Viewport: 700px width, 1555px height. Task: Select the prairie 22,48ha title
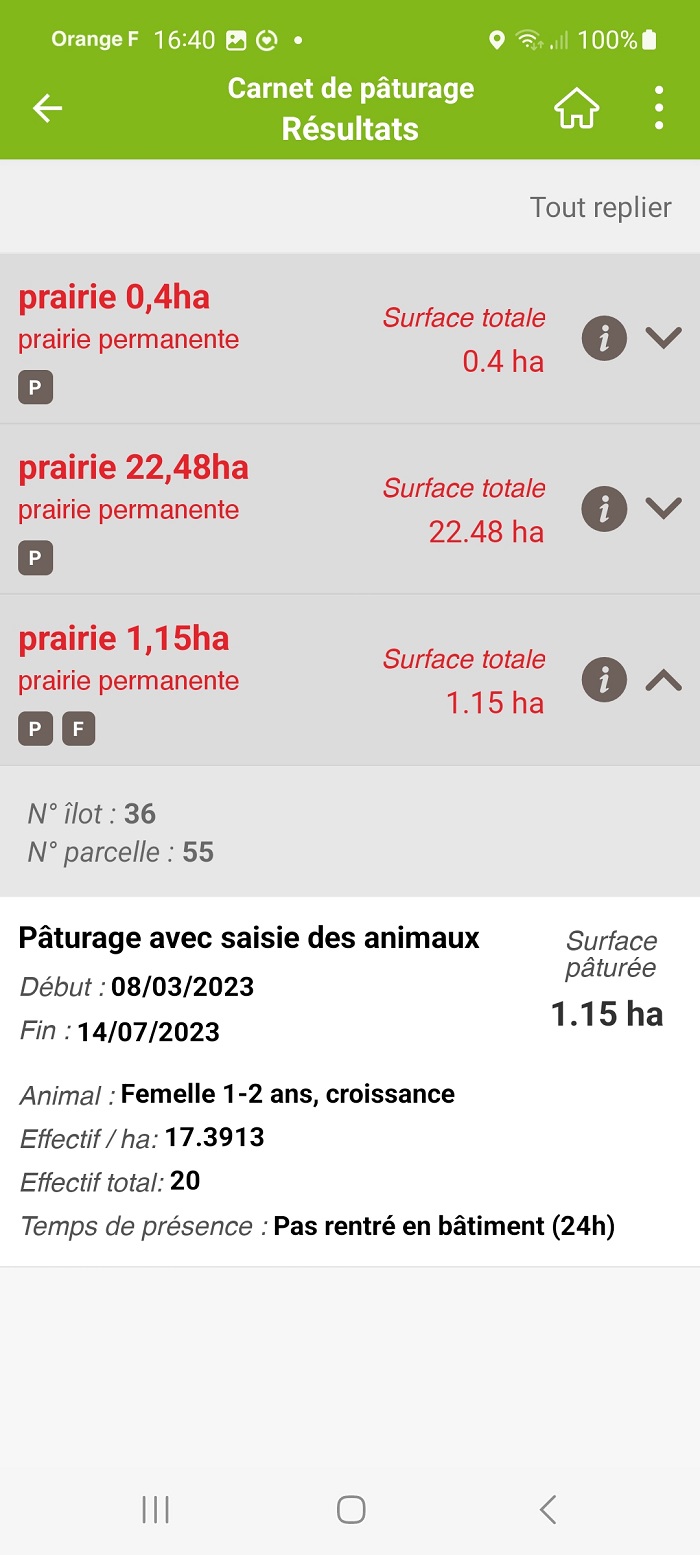133,468
